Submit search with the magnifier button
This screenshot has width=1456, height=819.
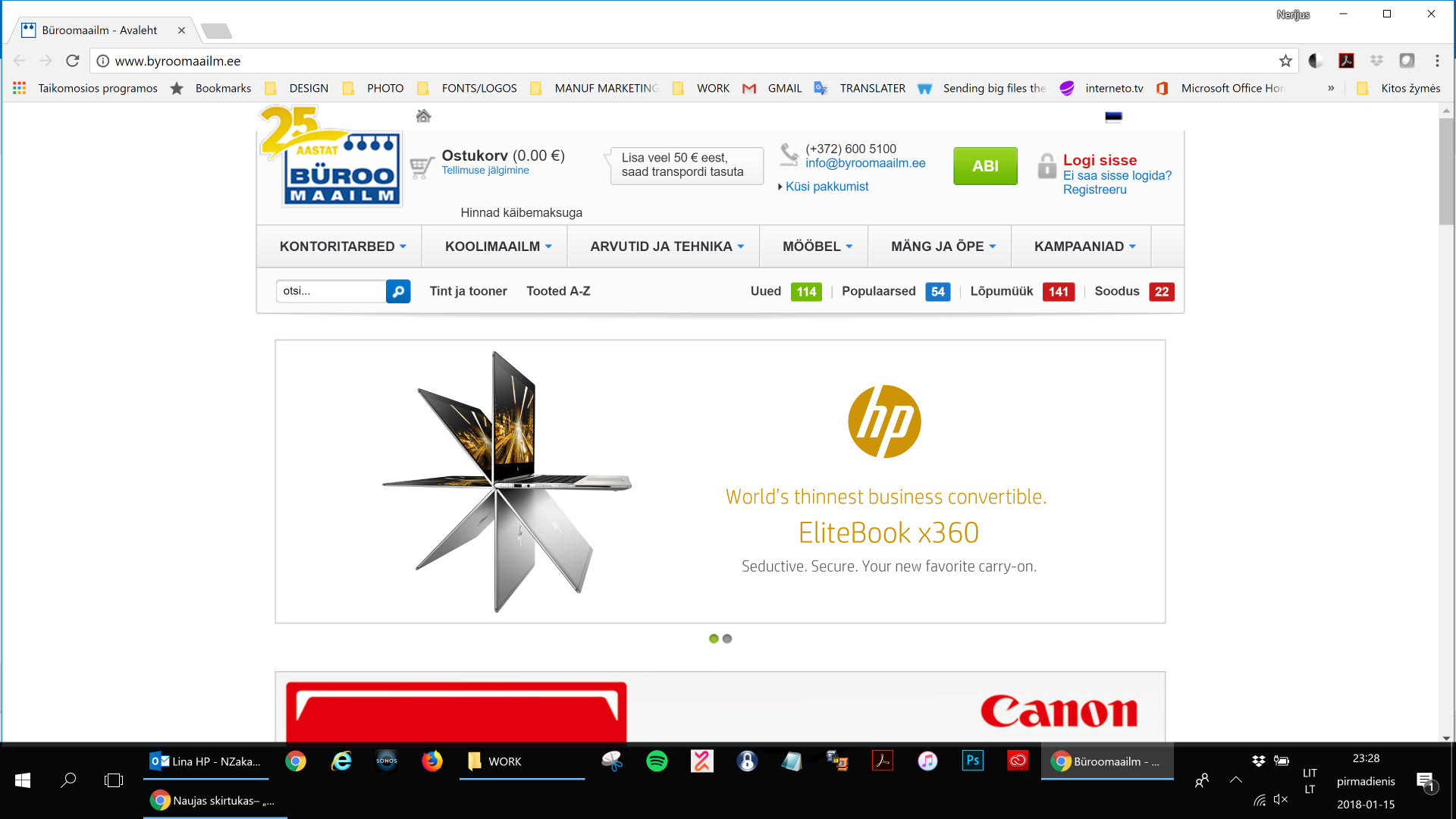point(398,291)
